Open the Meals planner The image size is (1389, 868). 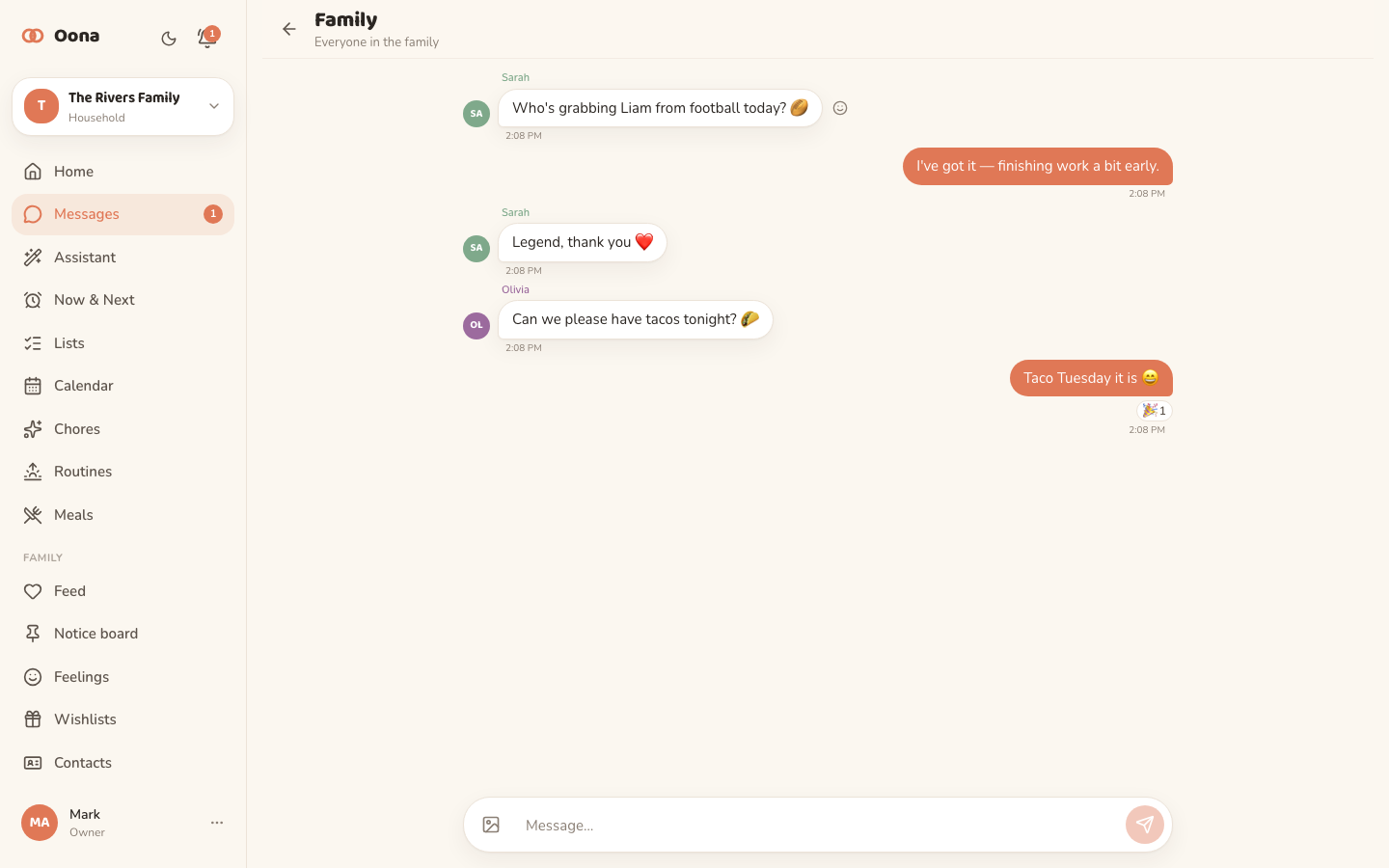123,515
